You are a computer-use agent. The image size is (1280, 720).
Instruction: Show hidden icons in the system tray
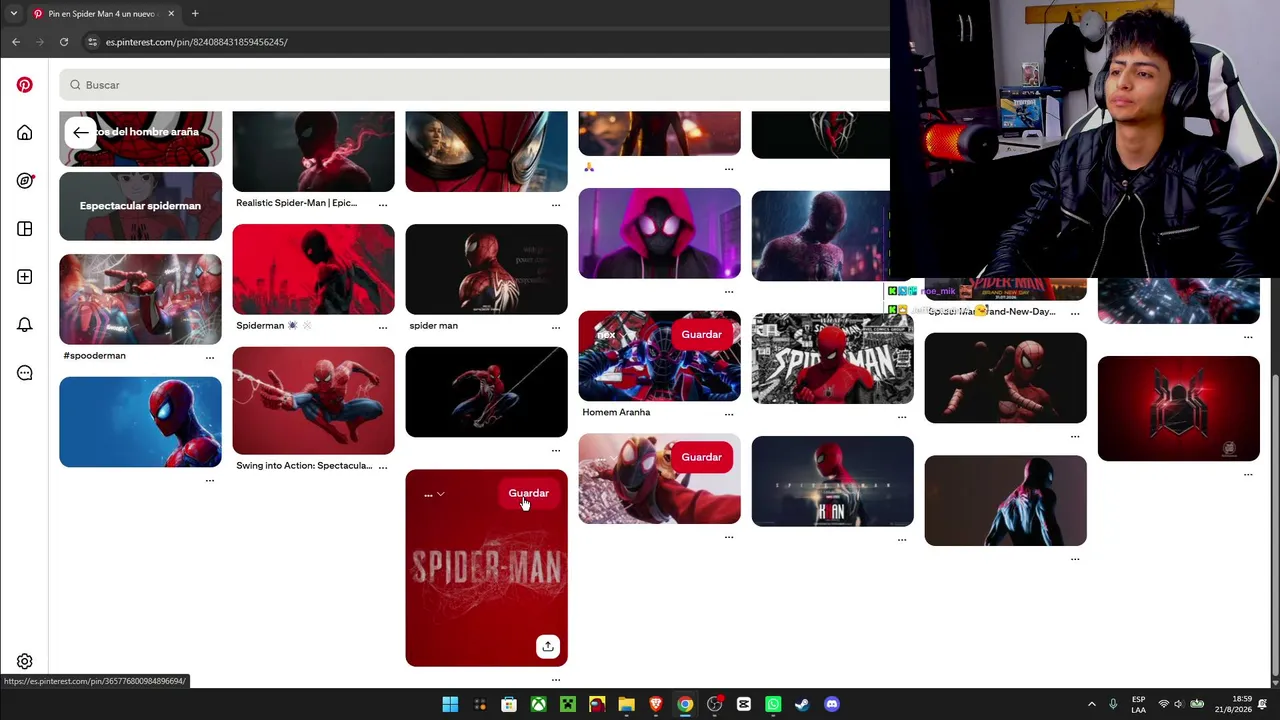pos(1091,704)
